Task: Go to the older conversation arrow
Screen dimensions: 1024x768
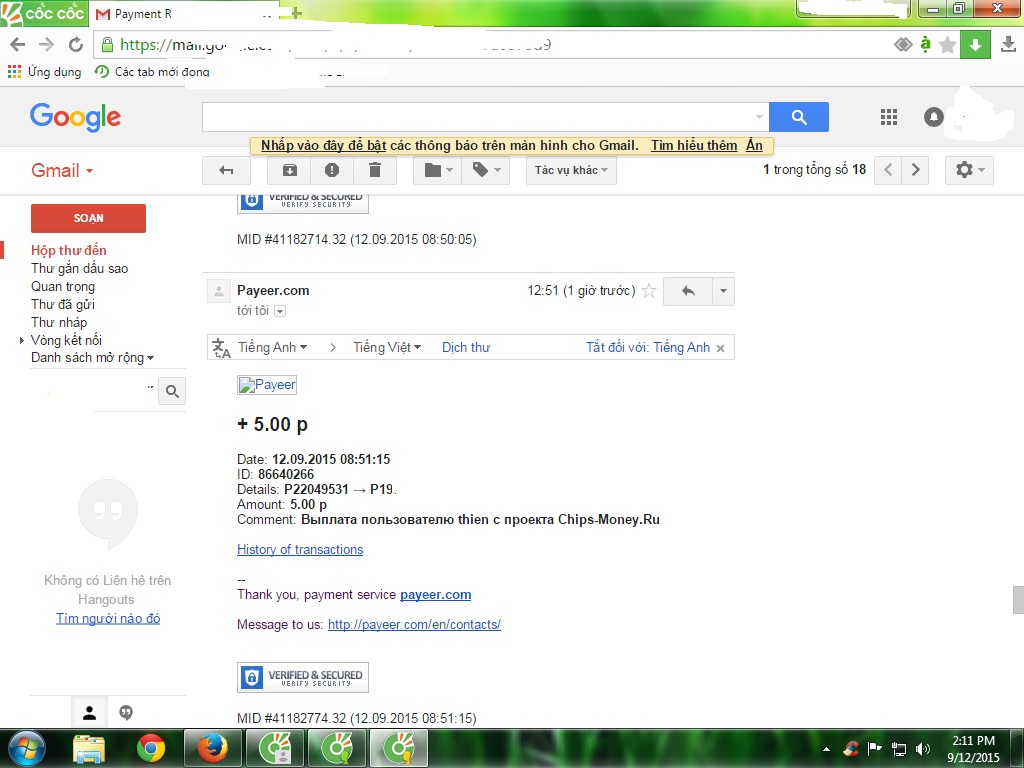Action: (x=915, y=170)
